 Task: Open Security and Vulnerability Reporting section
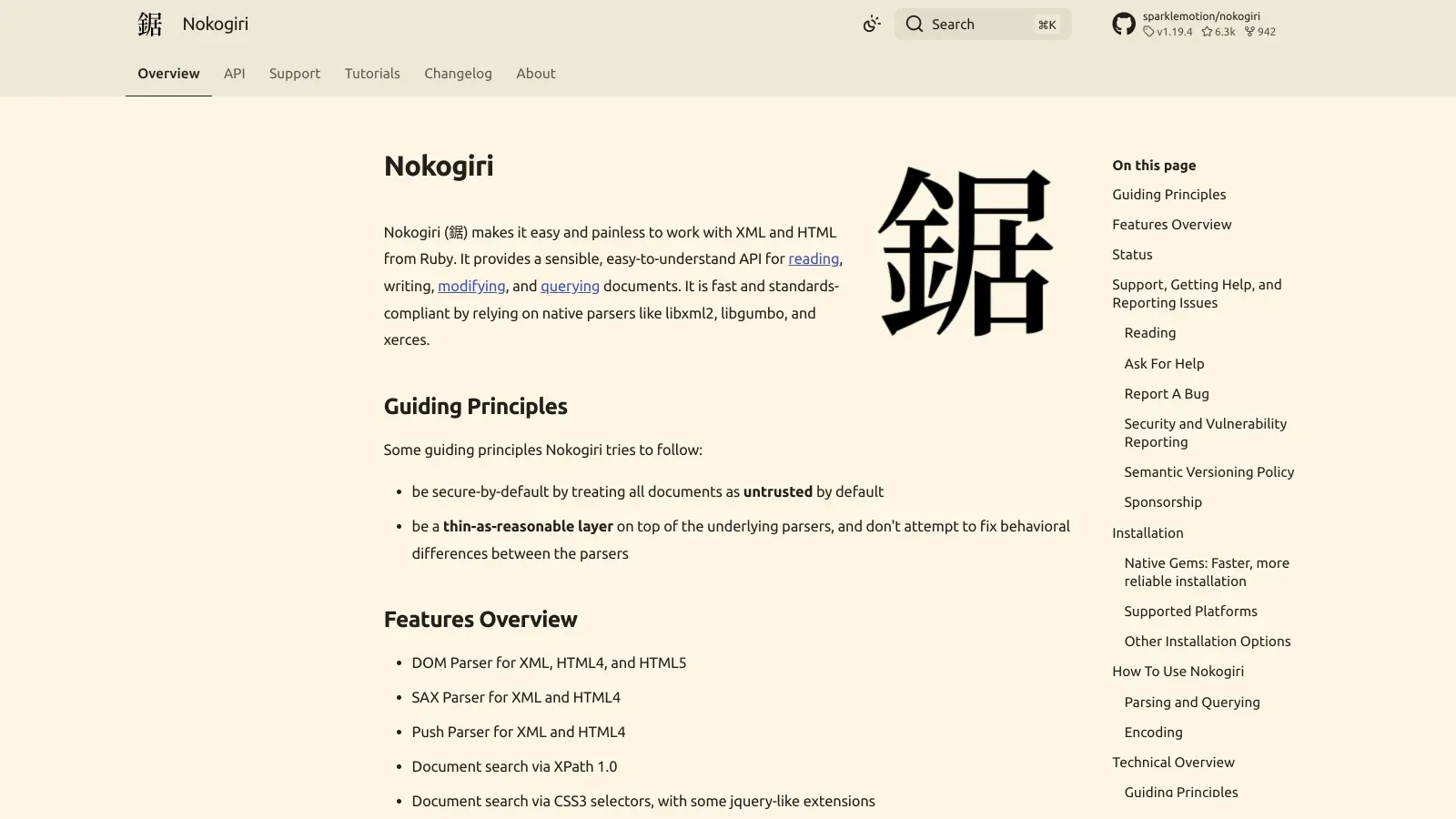[x=1205, y=433]
